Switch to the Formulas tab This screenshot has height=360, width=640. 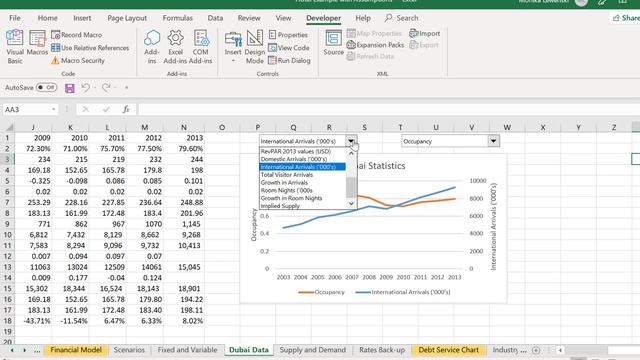coord(178,18)
